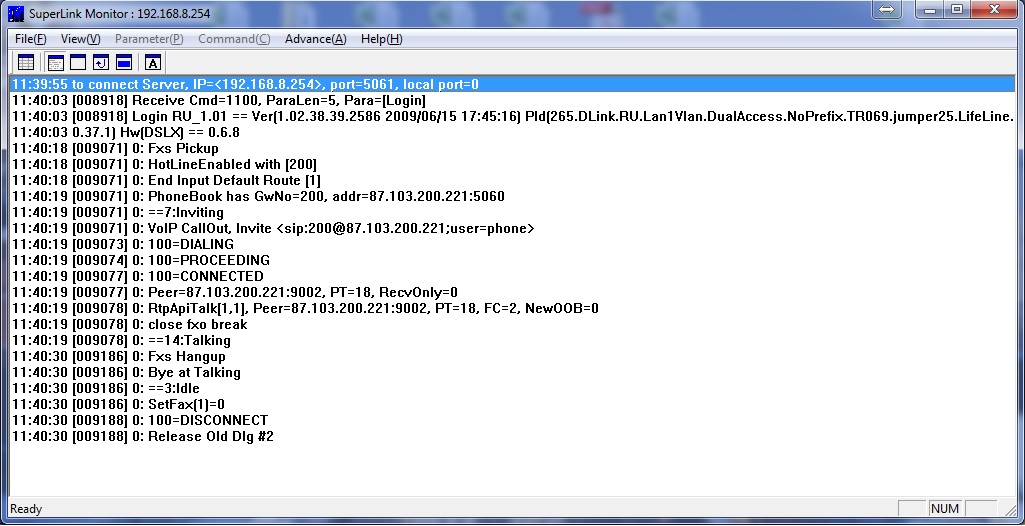Click the table grid view toolbar icon
This screenshot has width=1025, height=526.
pos(26,63)
